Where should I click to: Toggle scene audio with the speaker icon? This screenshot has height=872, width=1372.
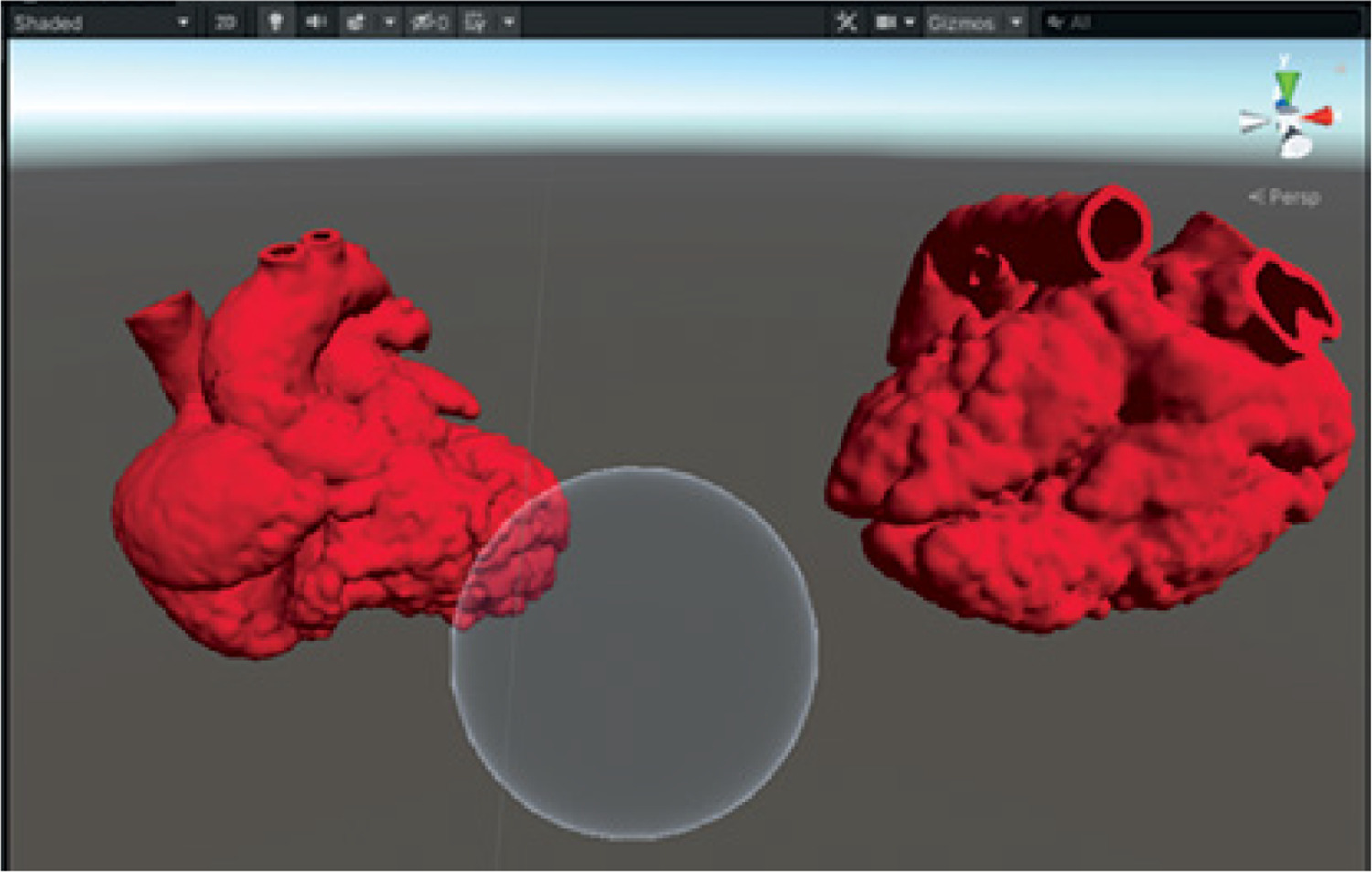pyautogui.click(x=316, y=22)
